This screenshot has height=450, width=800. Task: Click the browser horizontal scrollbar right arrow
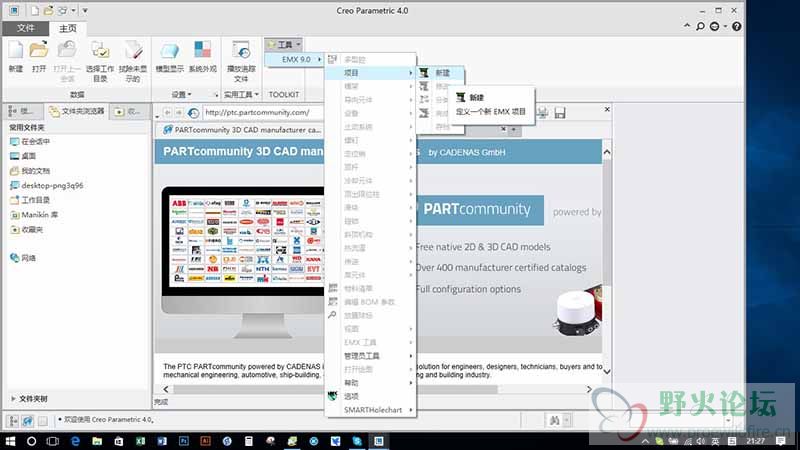coord(589,389)
